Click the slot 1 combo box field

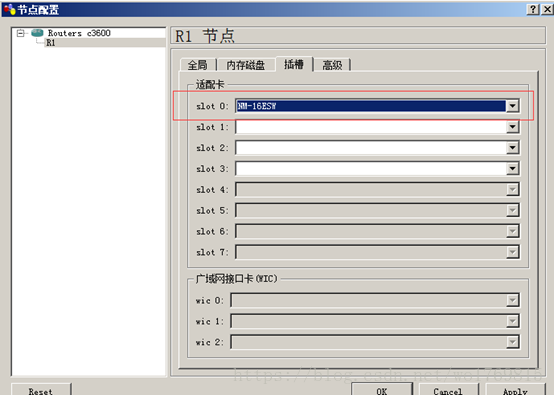(371, 127)
